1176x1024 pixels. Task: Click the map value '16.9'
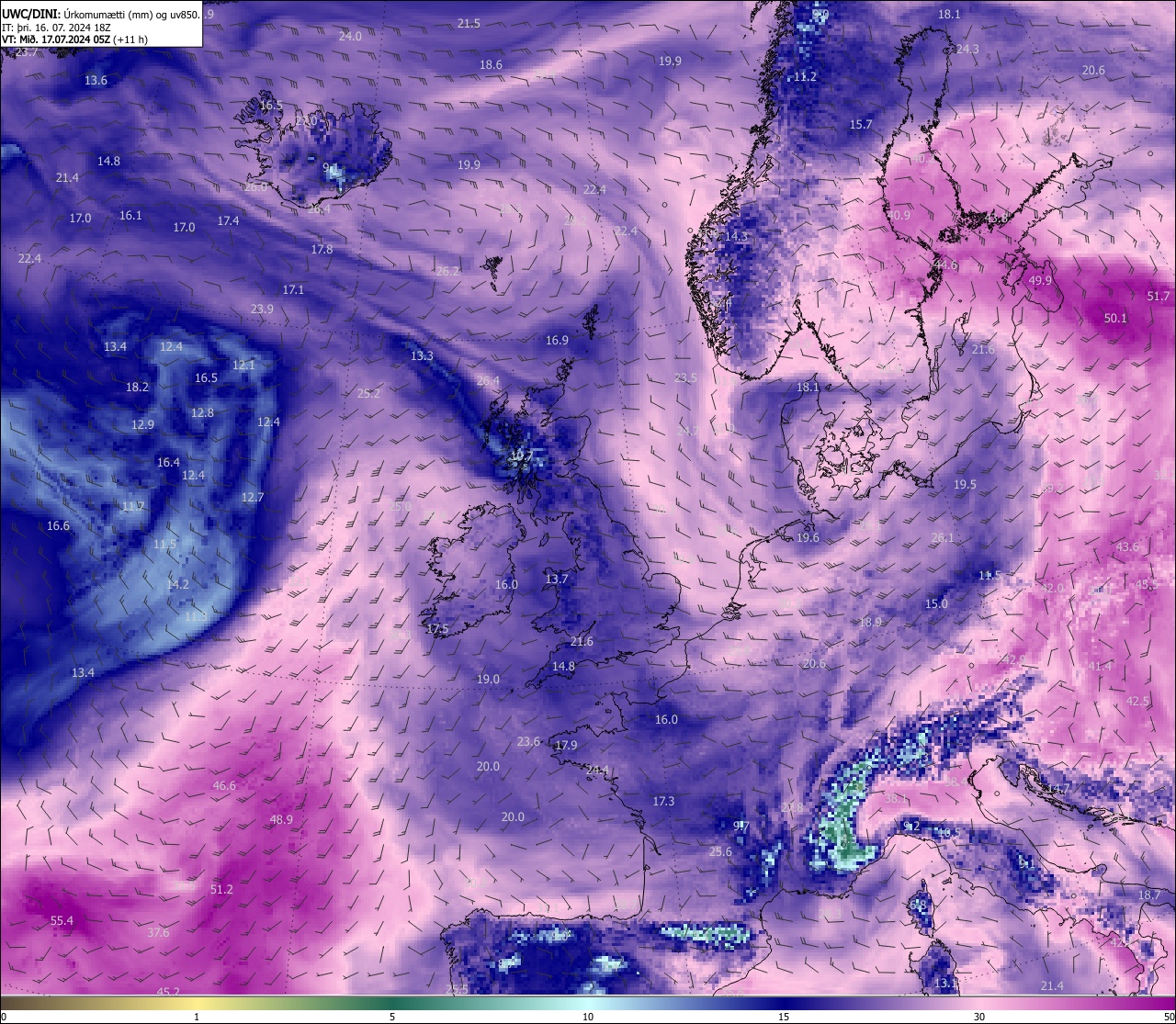(557, 340)
